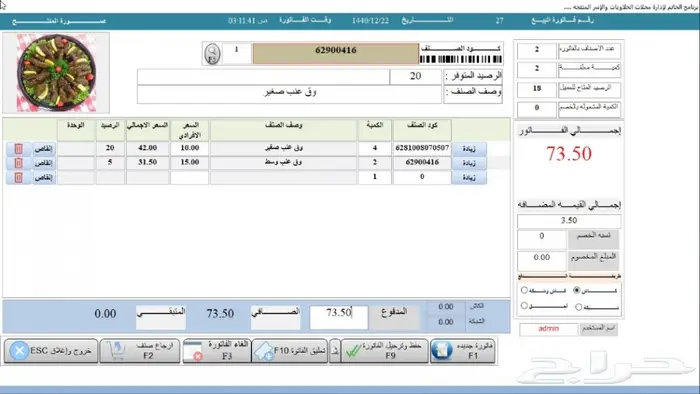Screen dimensions: 700x394
Task: Suspend the invoice with the F10 button
Action: 290,351
